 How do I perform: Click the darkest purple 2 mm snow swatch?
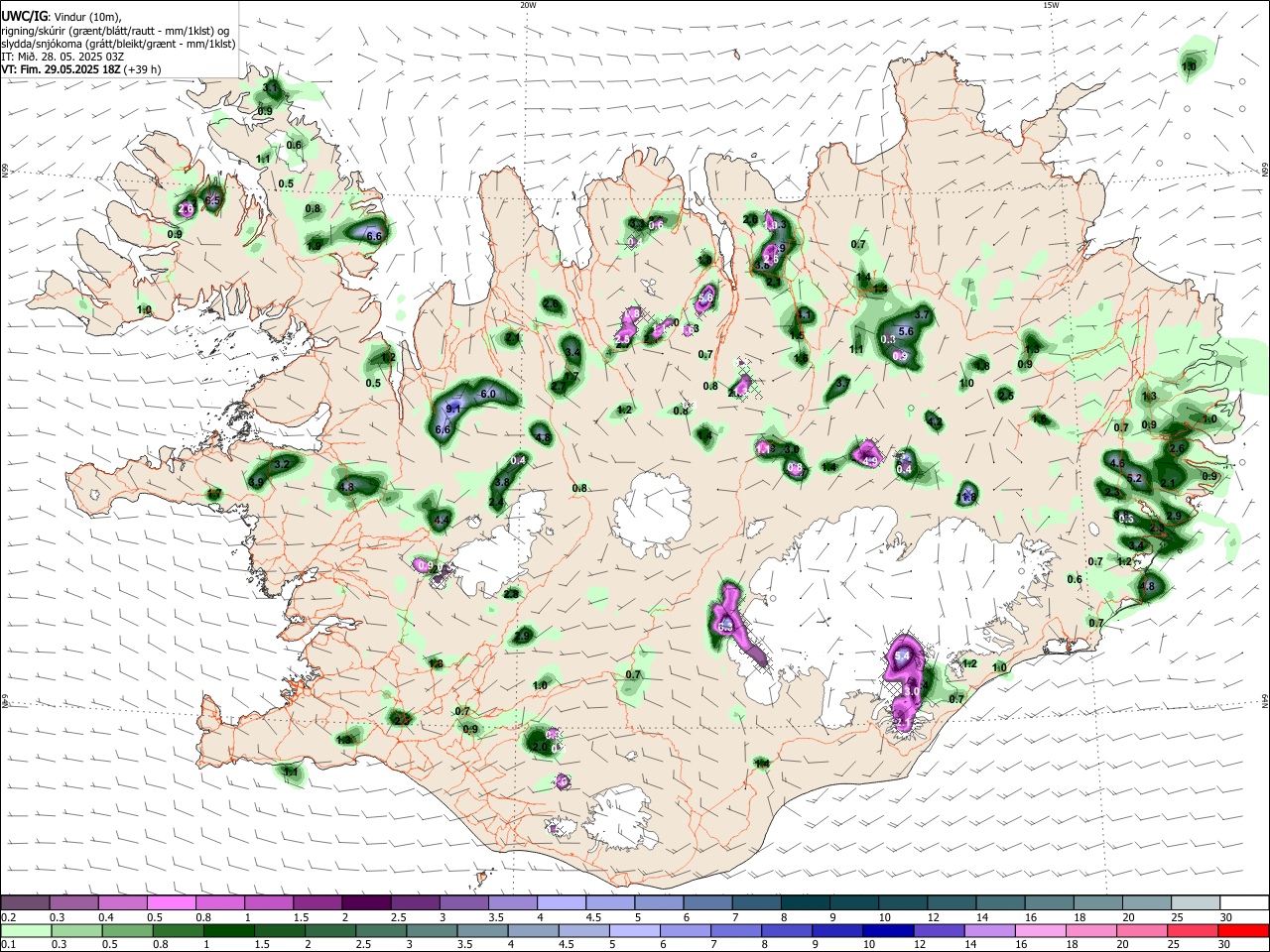pyautogui.click(x=366, y=902)
